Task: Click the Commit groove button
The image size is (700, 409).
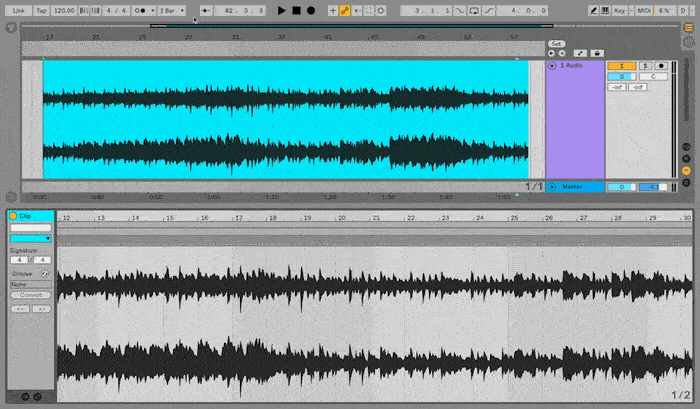Action: coord(31,295)
